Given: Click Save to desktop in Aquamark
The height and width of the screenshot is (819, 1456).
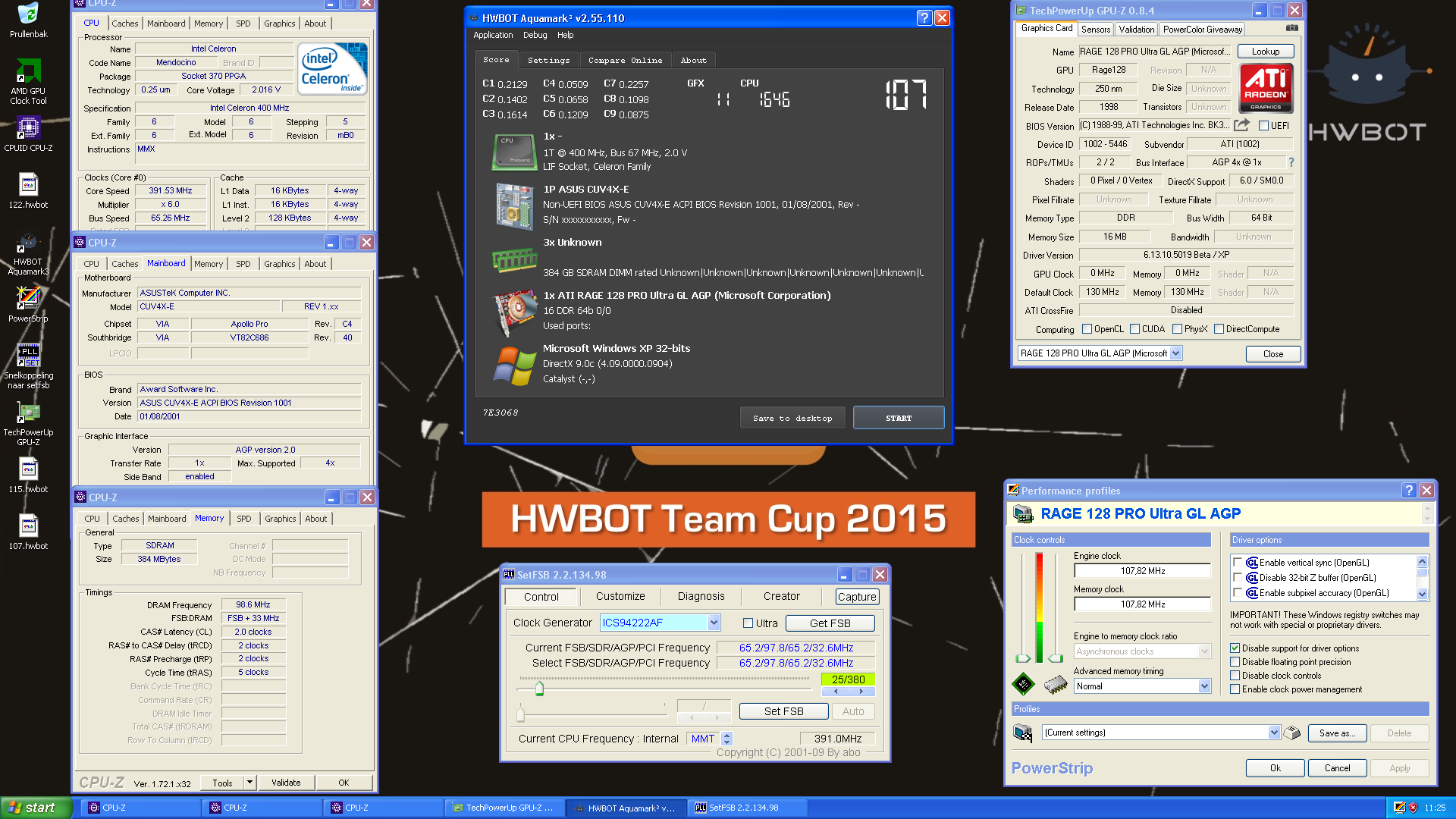Looking at the screenshot, I should (792, 418).
